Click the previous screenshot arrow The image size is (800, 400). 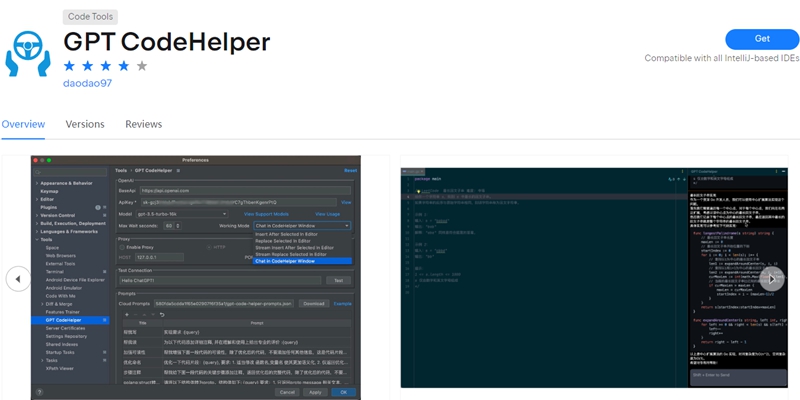coord(18,279)
